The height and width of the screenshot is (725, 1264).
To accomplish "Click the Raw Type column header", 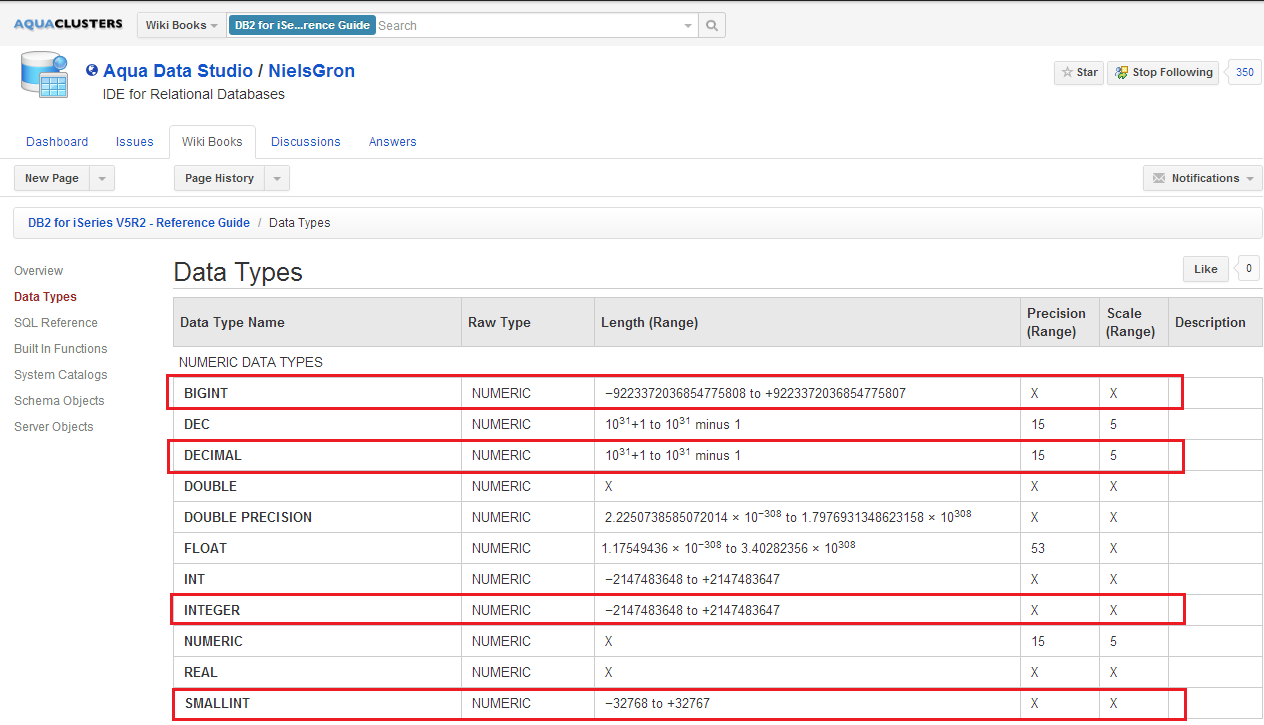I will point(528,322).
